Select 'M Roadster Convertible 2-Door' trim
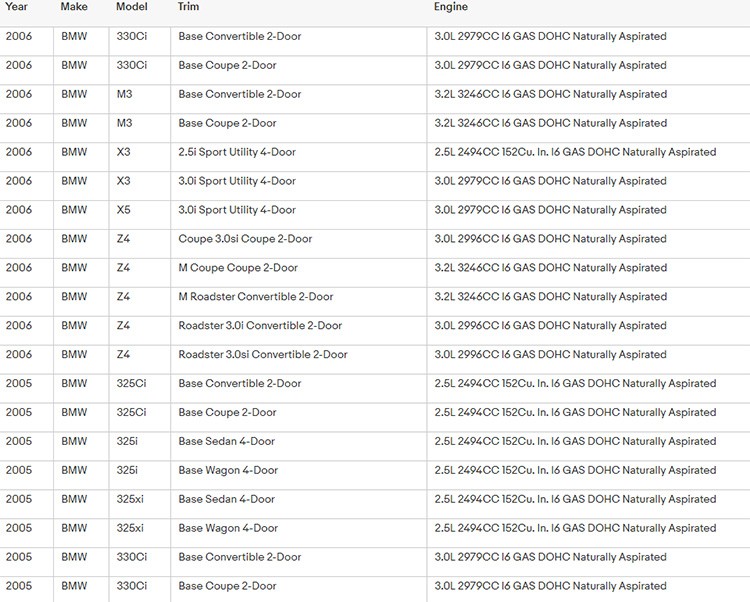The width and height of the screenshot is (750, 602). 255,296
